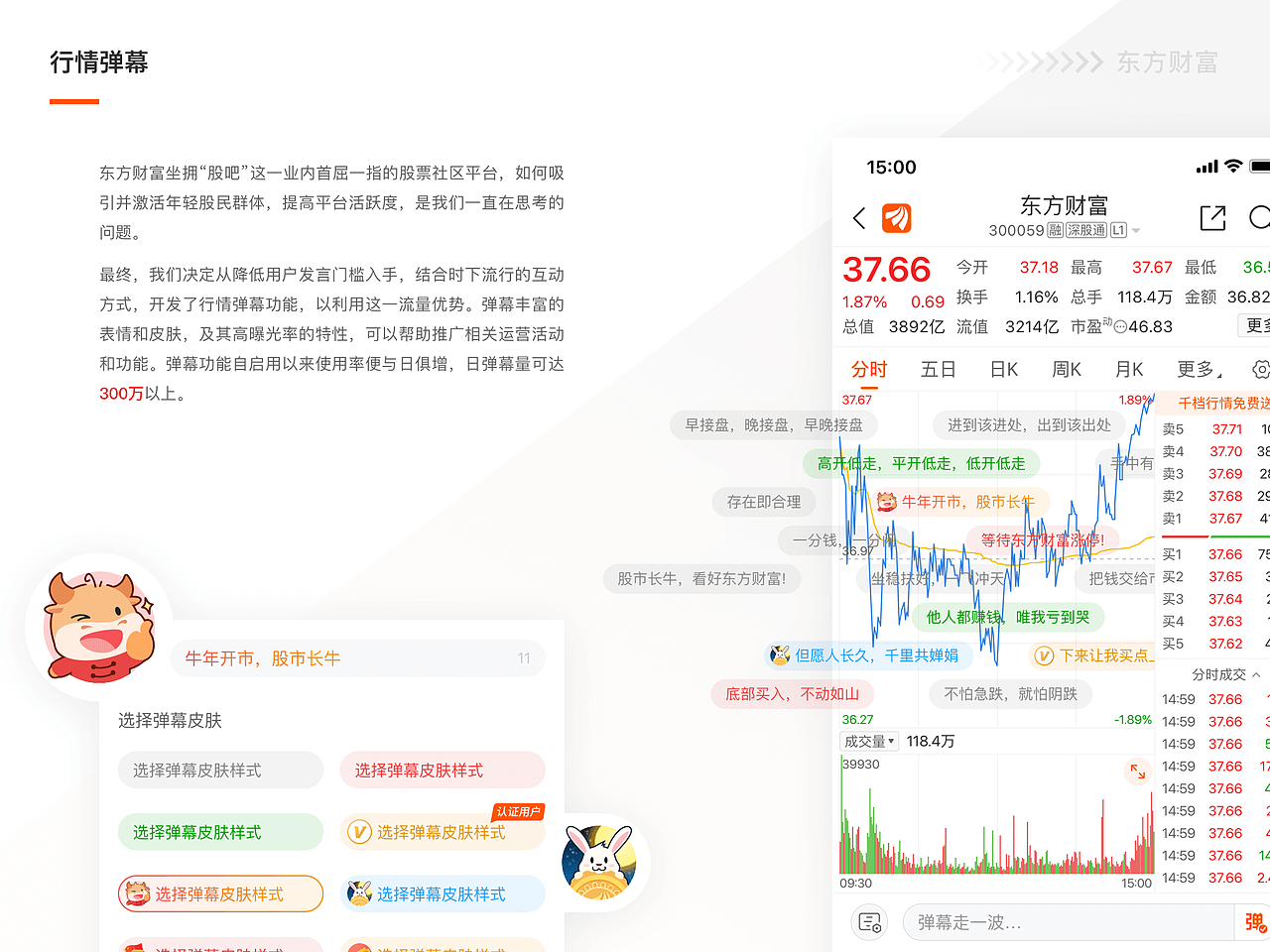Switch to the 五日 tab
This screenshot has height=952, width=1270.
click(939, 369)
